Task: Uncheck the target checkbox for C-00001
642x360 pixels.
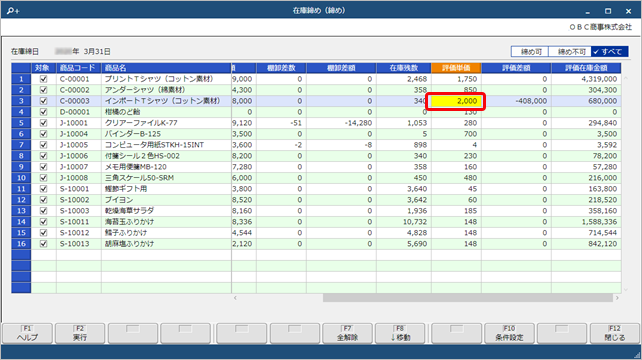Action: click(x=43, y=79)
